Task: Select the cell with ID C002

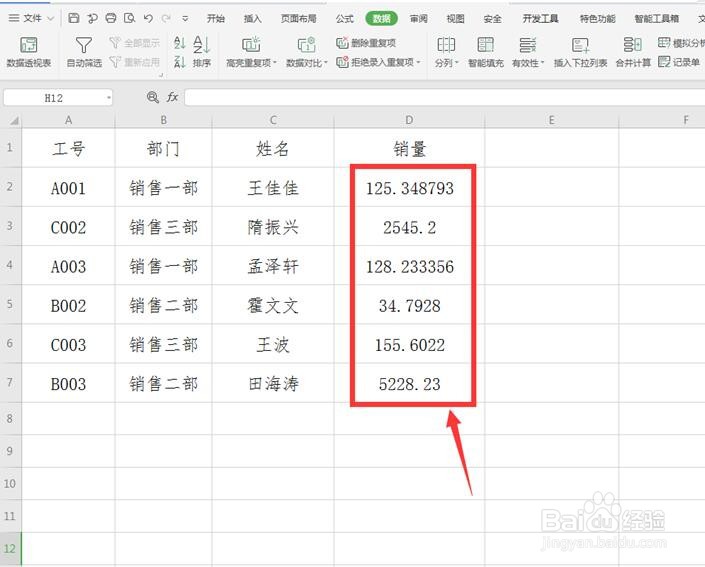Action: coord(68,227)
